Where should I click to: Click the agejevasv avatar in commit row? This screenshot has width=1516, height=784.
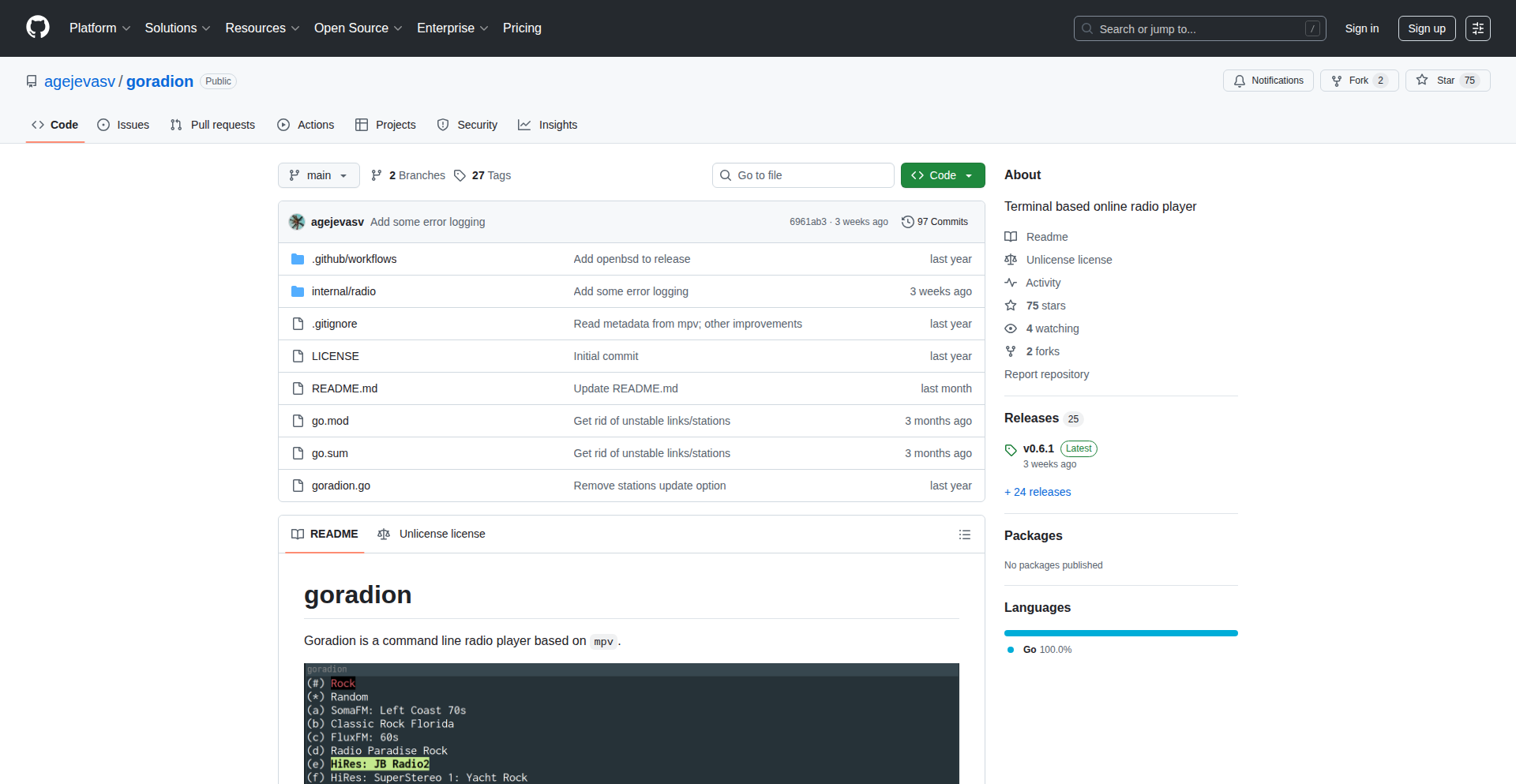(297, 222)
